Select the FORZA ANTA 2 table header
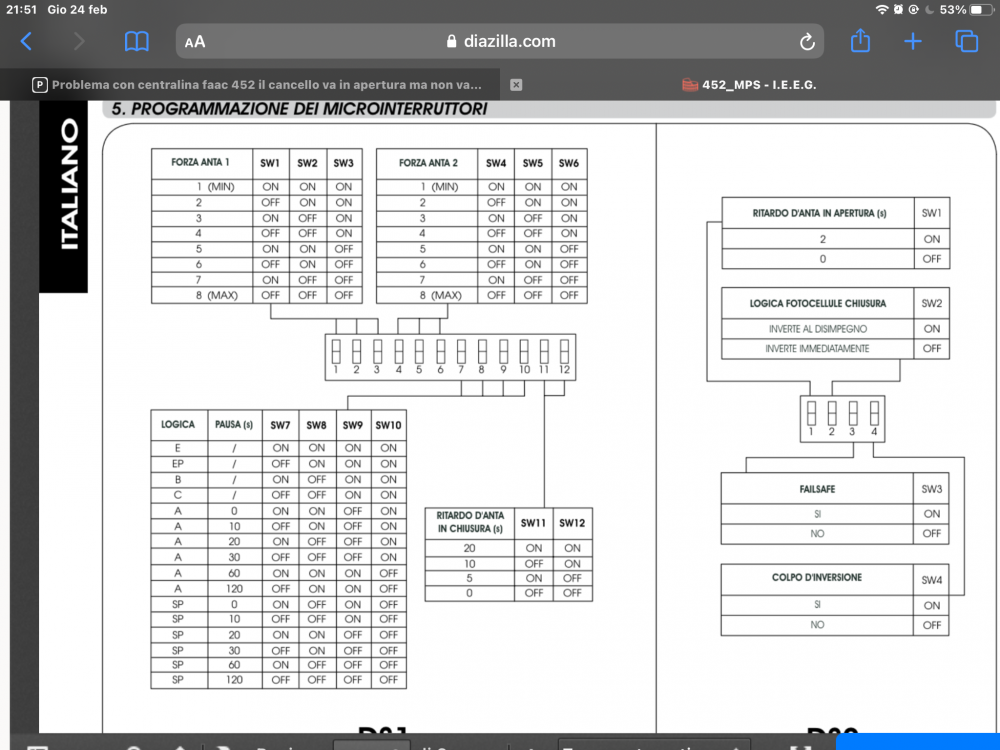1000x750 pixels. [x=428, y=163]
